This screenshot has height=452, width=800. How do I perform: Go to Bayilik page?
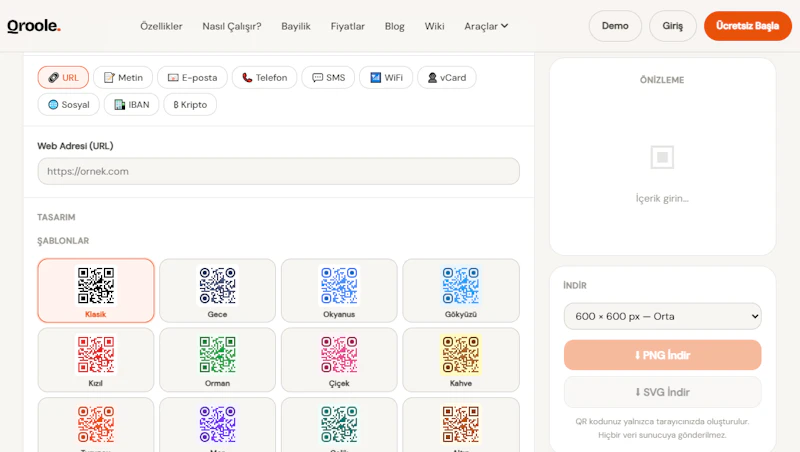coord(296,26)
